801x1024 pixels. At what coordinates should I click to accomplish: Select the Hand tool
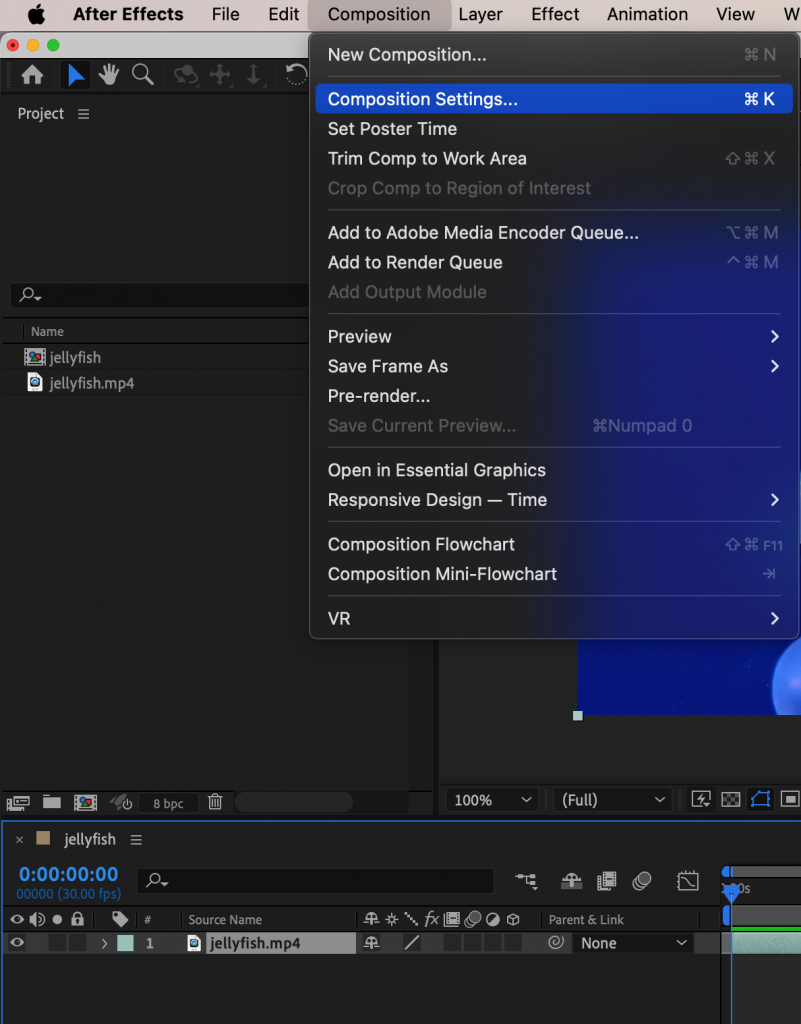pyautogui.click(x=109, y=75)
